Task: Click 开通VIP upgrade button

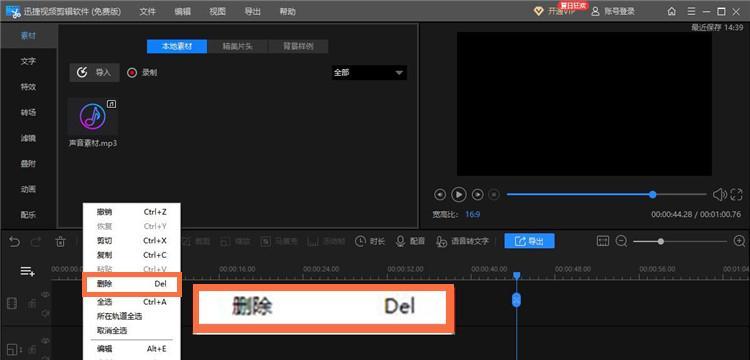Action: (556, 11)
